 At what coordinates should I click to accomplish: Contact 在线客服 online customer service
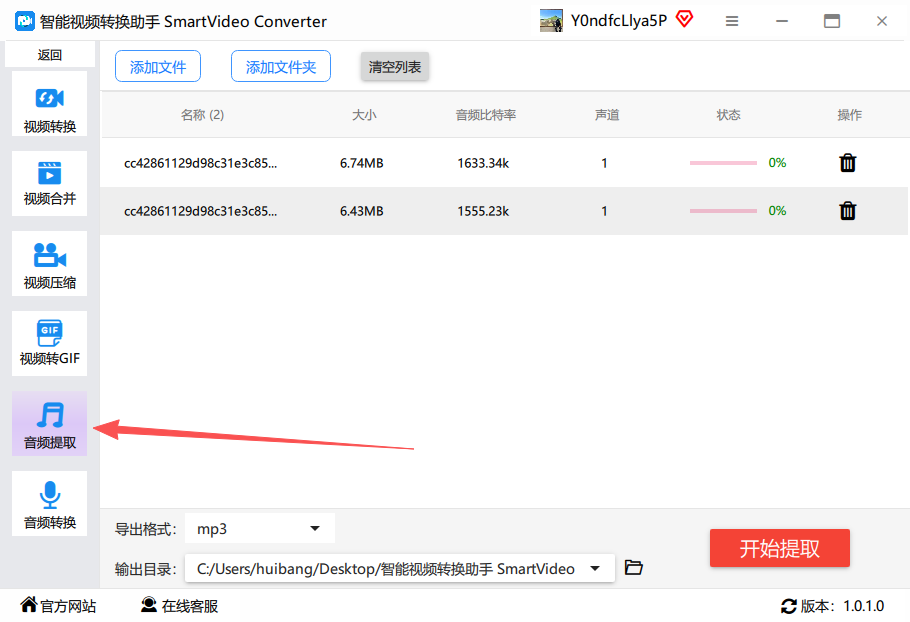pos(179,606)
